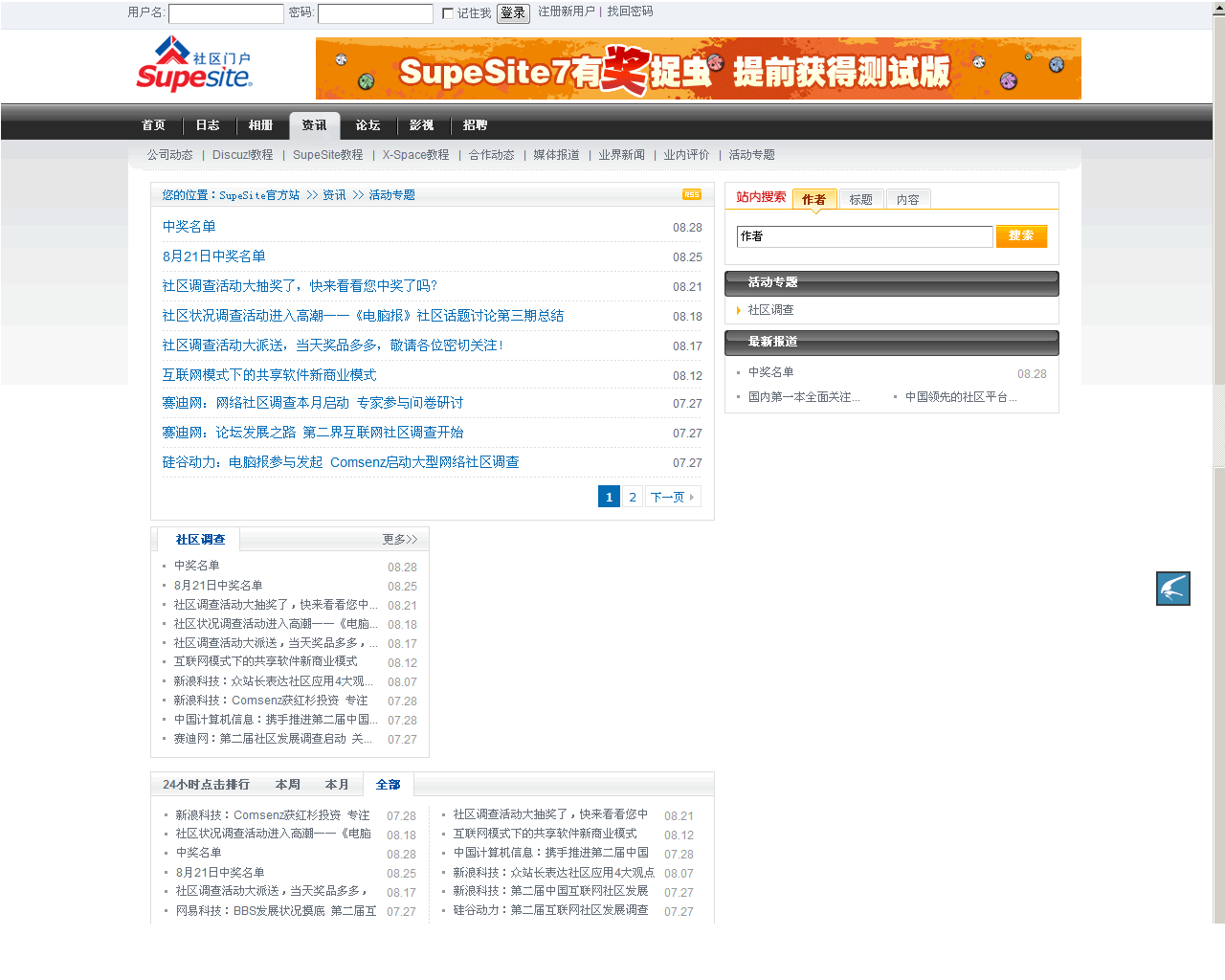1225x980 pixels.
Task: Select the 本周 ranking tab
Action: tap(288, 785)
